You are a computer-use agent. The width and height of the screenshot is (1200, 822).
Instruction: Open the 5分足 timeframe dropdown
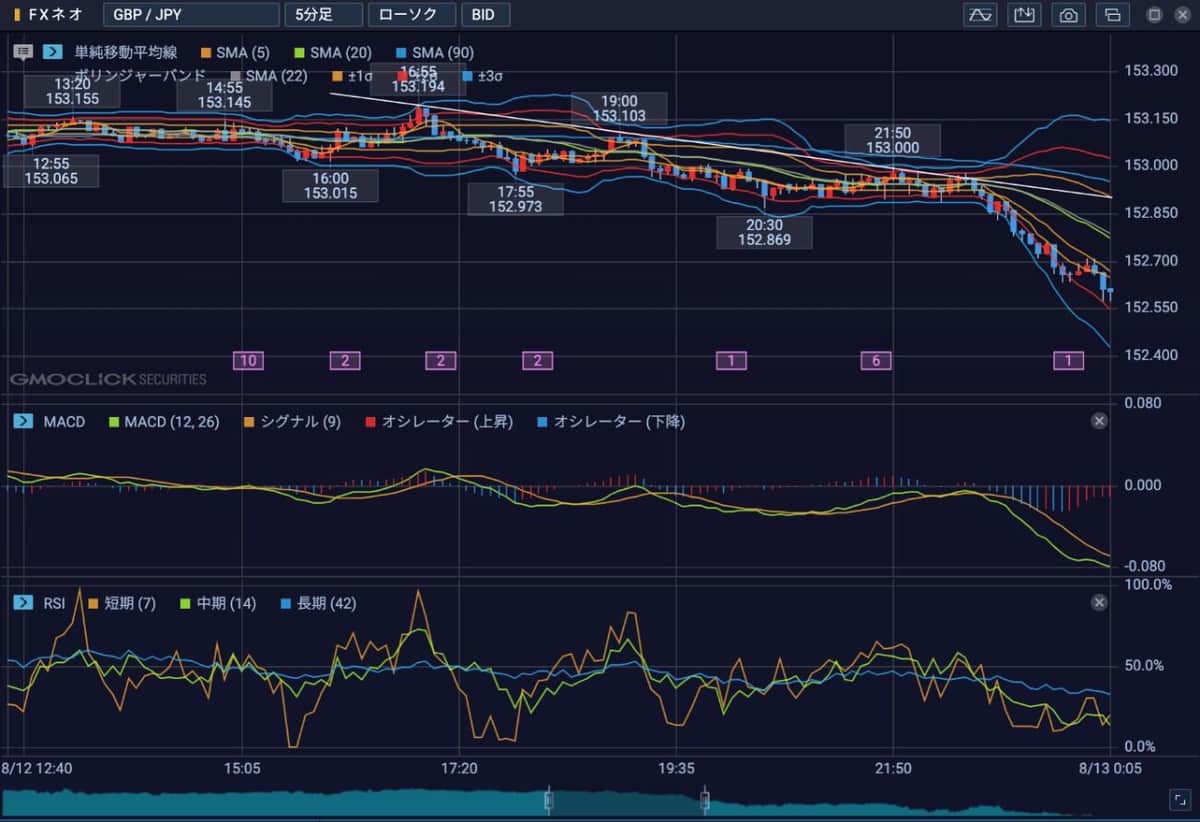322,15
